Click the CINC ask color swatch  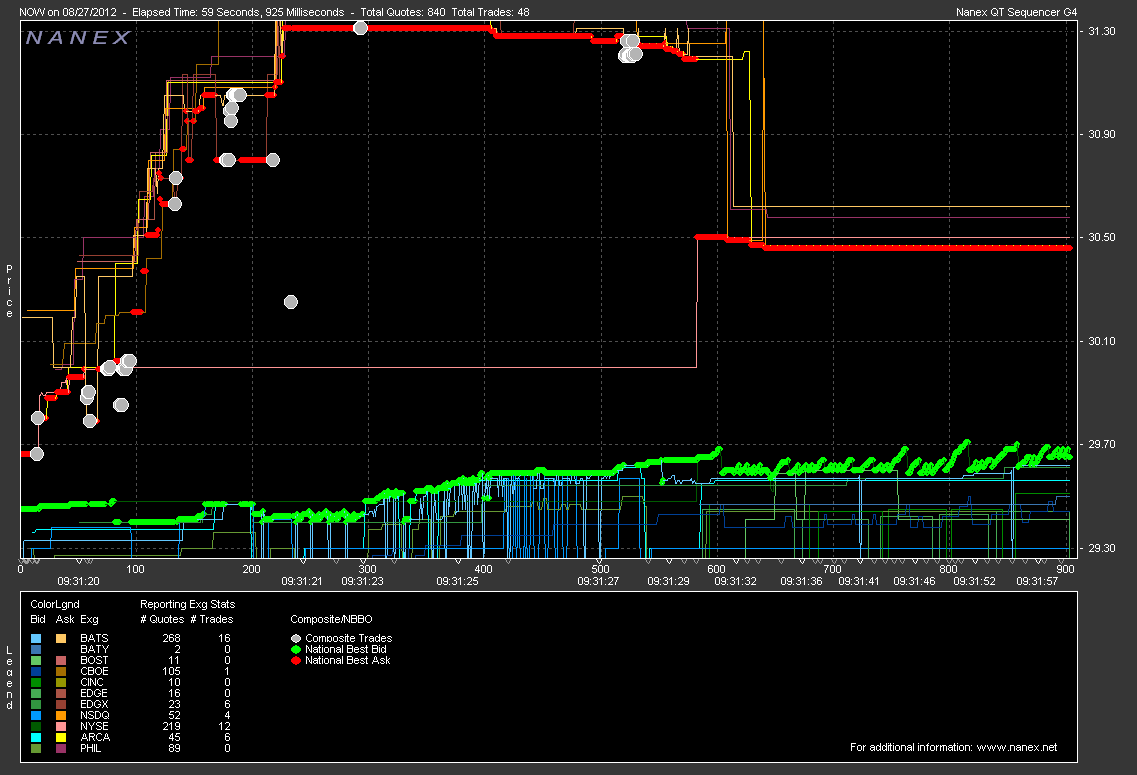[61, 682]
